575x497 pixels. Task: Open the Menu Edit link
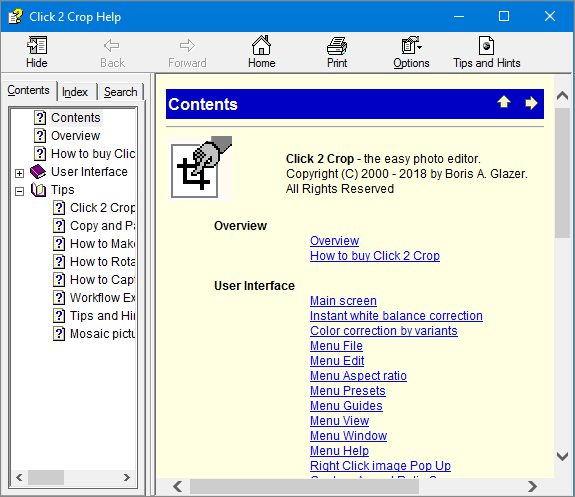[337, 361]
